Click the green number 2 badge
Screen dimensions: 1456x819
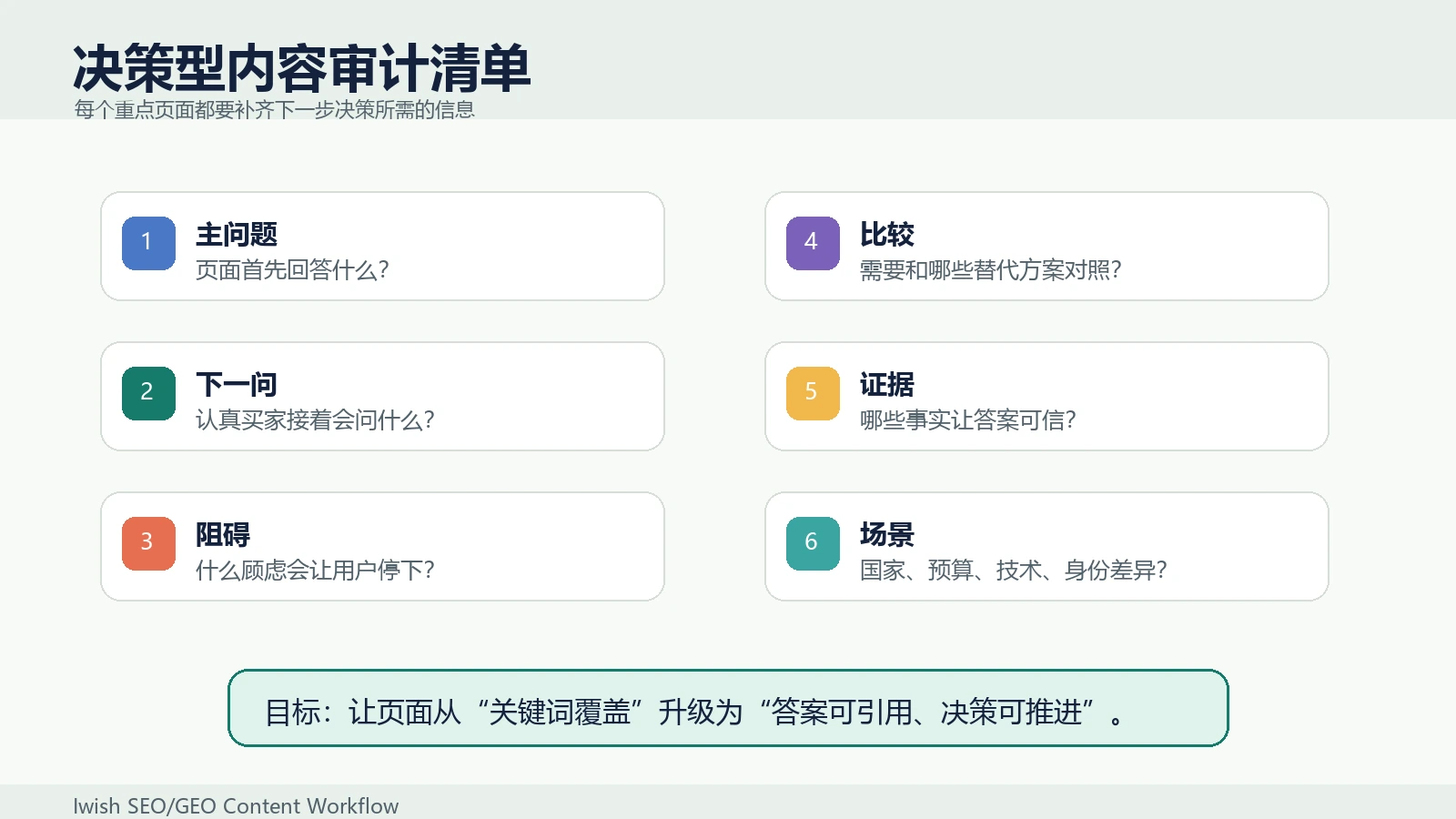click(148, 393)
